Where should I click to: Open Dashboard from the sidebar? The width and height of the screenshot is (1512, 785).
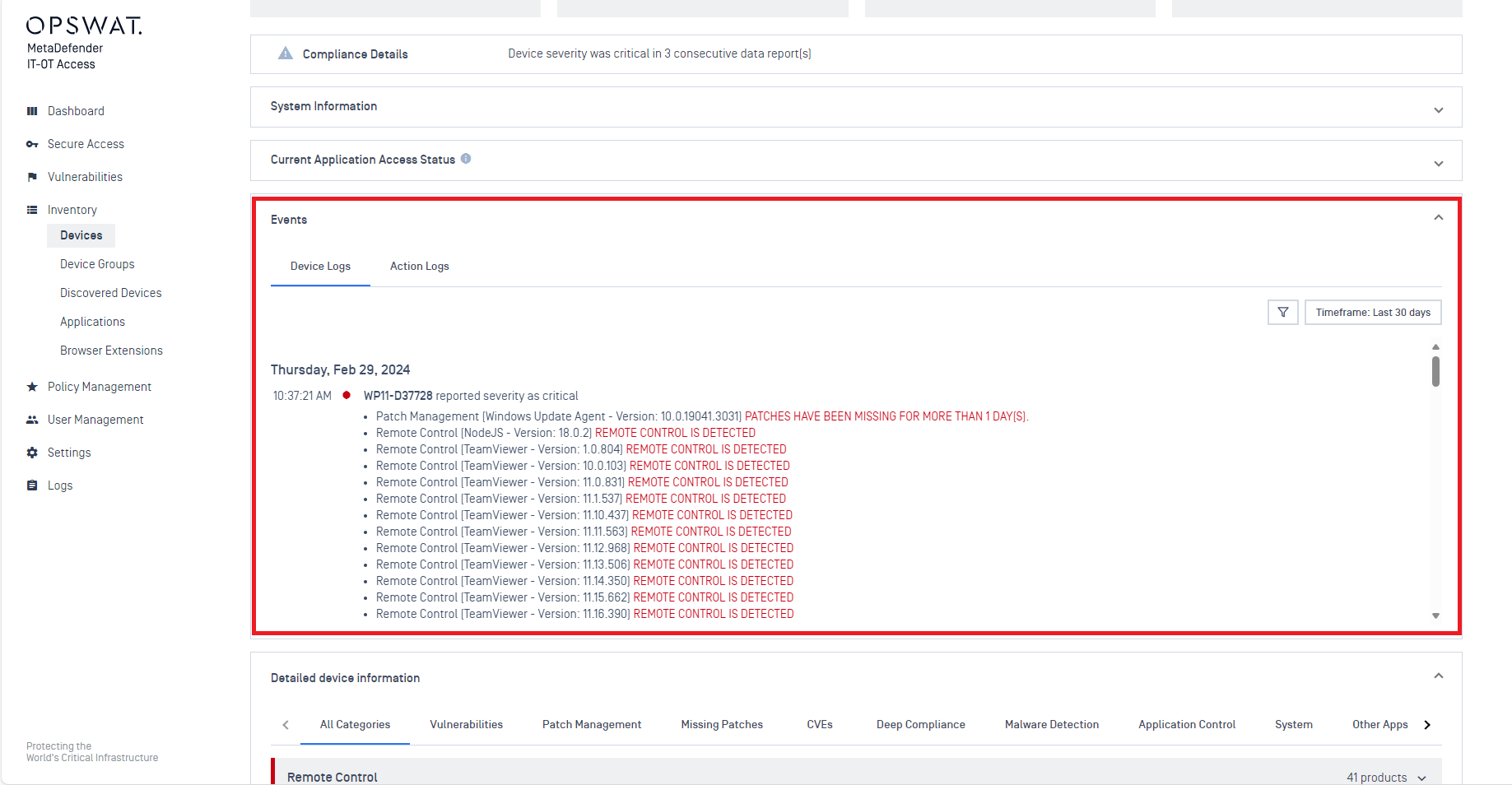coord(76,111)
